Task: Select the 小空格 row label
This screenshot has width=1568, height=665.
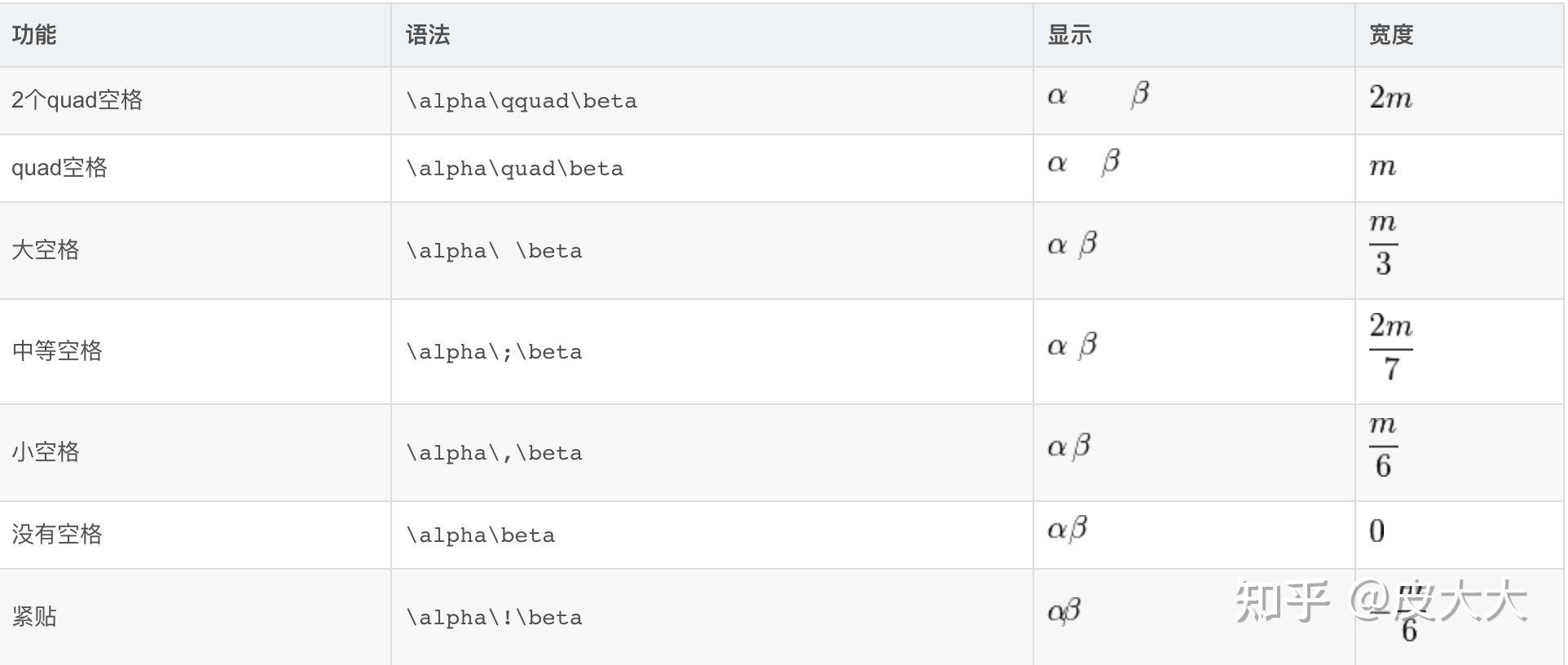Action: (46, 452)
